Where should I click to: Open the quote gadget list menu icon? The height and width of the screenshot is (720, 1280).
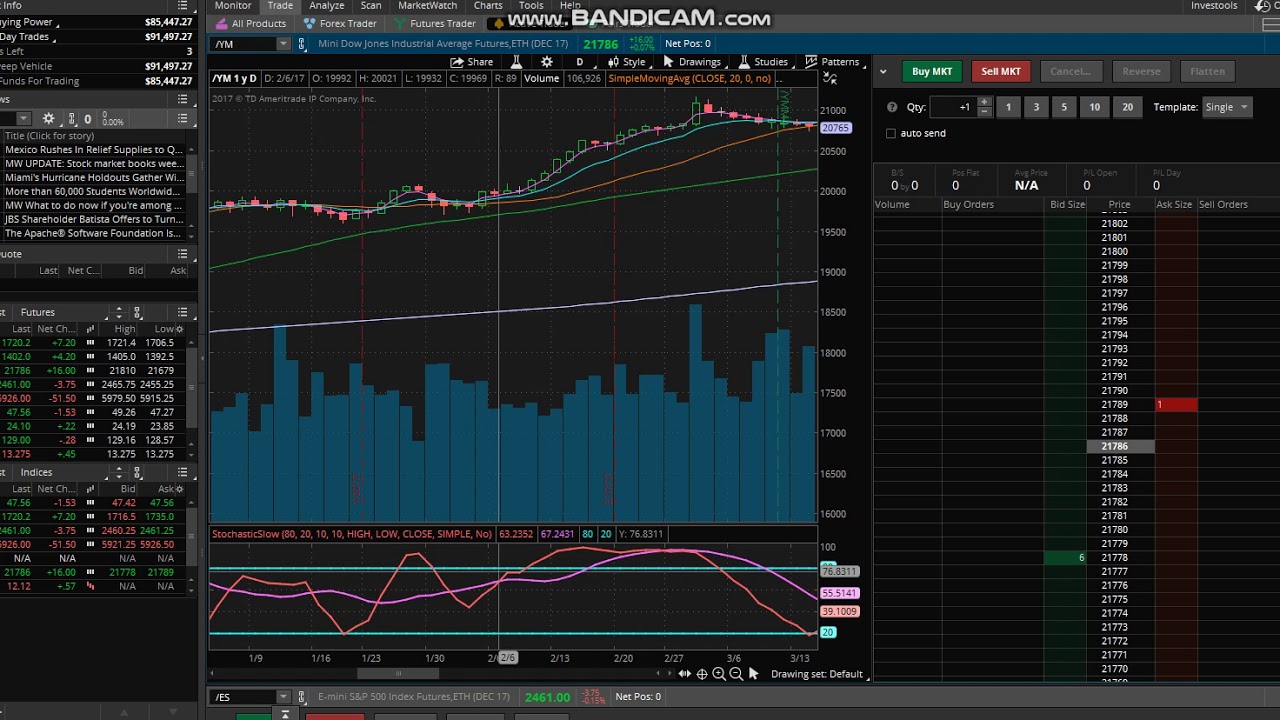pyautogui.click(x=182, y=254)
